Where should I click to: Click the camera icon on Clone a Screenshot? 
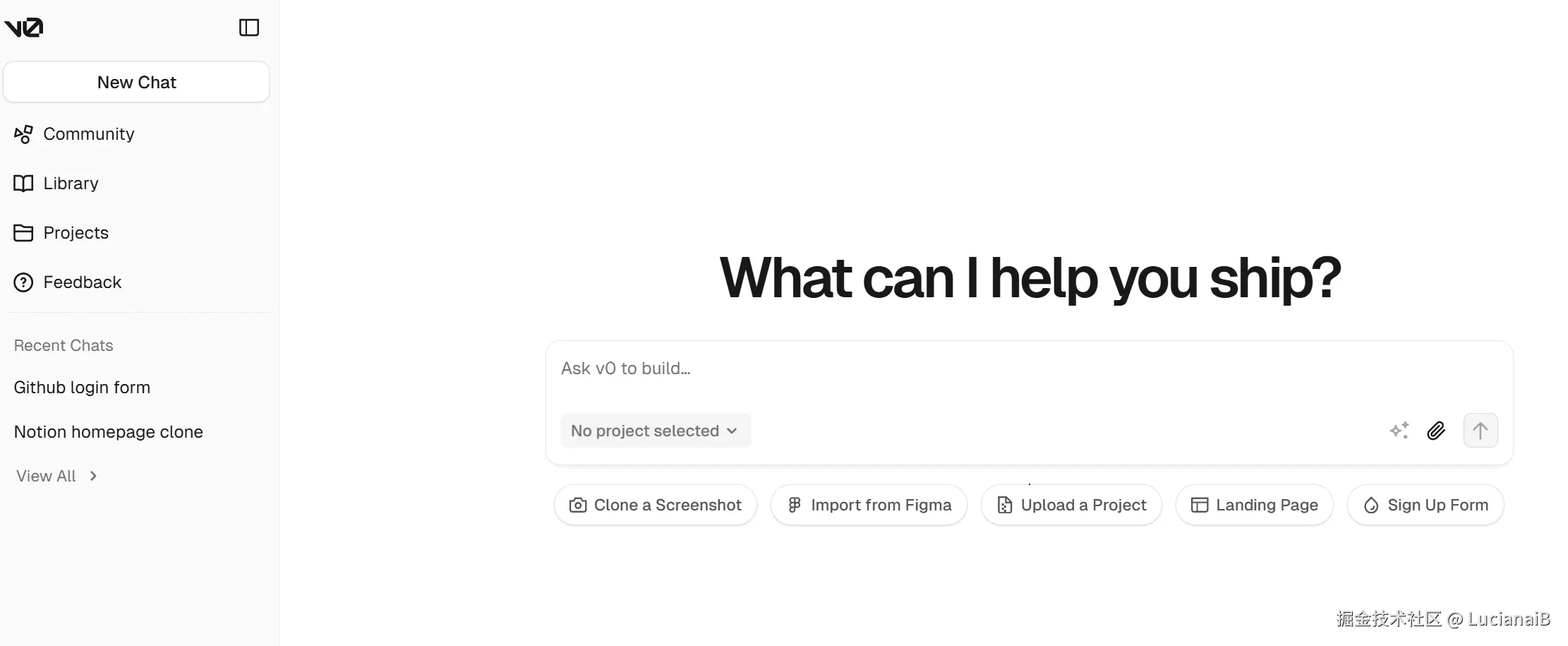pos(578,506)
